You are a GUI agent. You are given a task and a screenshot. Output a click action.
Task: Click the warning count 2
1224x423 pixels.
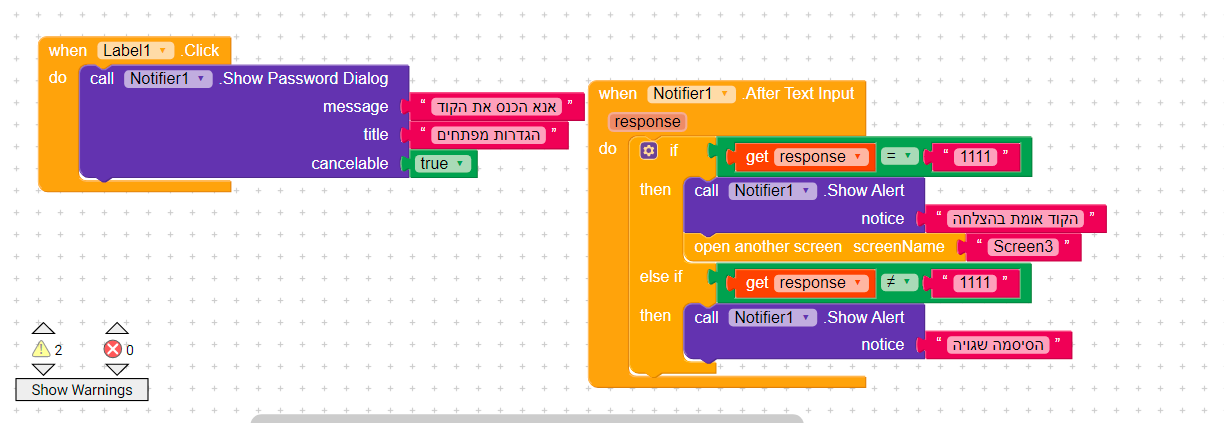click(59, 350)
